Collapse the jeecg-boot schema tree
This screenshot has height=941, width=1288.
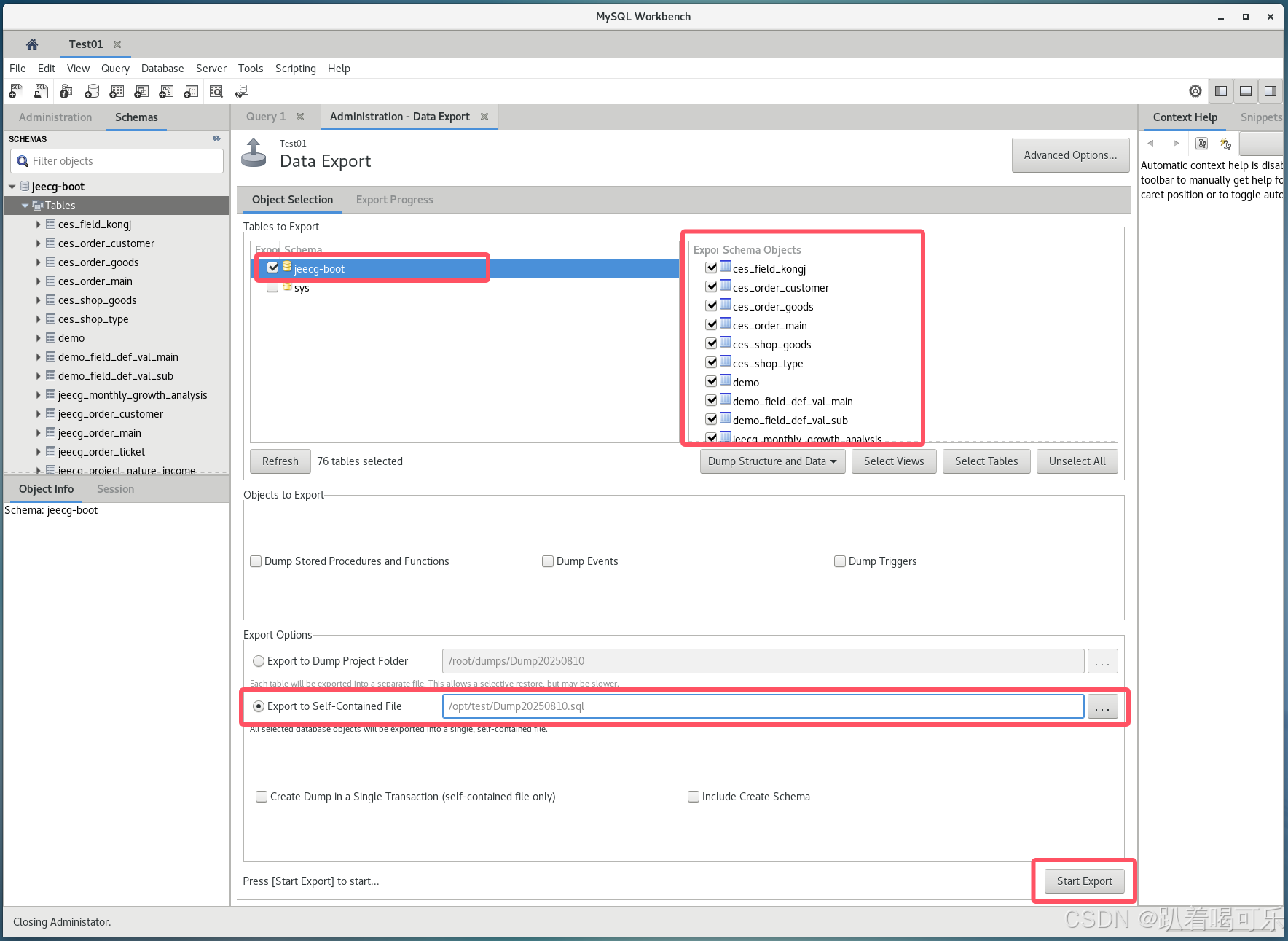pyautogui.click(x=12, y=187)
